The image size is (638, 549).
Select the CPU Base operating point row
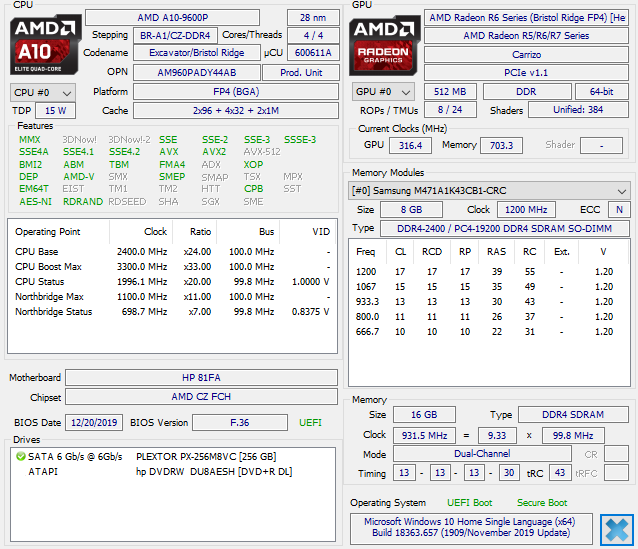pyautogui.click(x=172, y=252)
